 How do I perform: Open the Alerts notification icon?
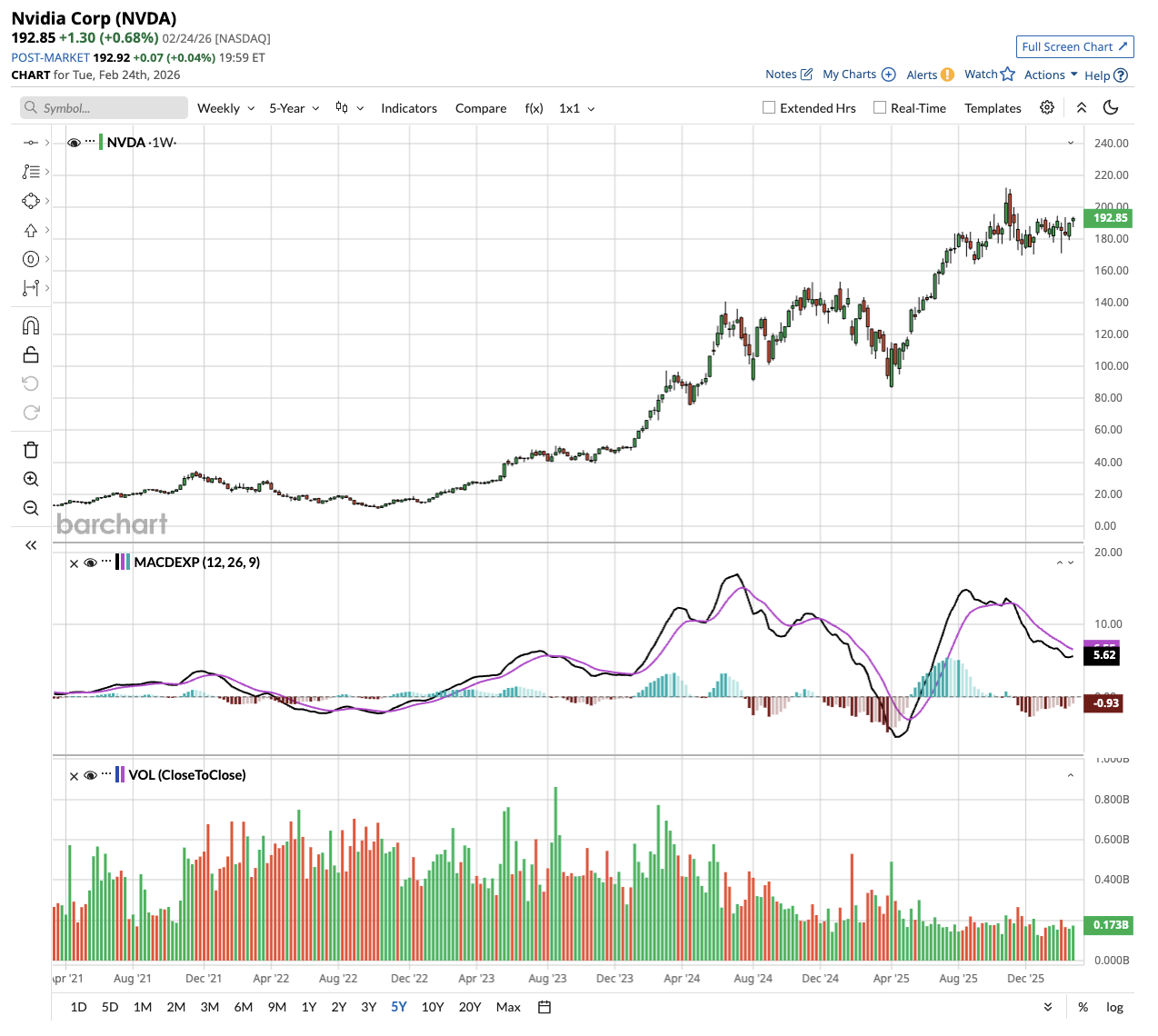coord(947,75)
